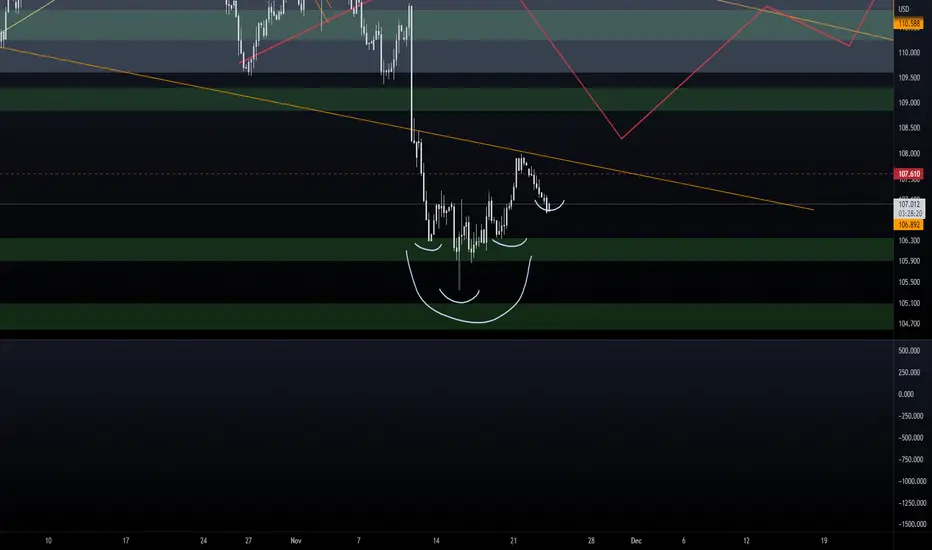Click the 0.000 indicator scale label

click(906, 394)
